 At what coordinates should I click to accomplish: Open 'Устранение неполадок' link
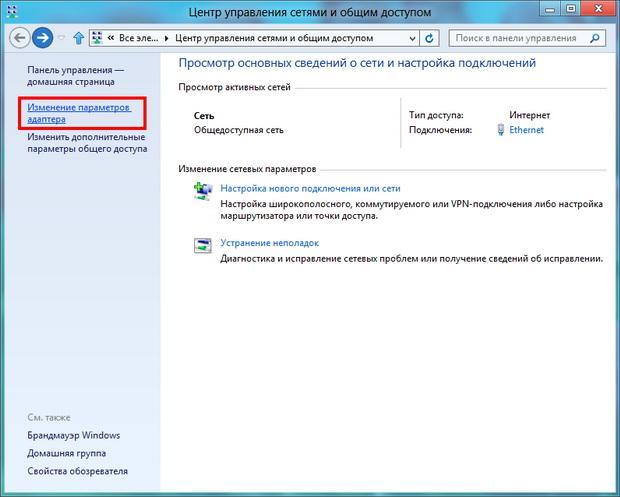[269, 243]
